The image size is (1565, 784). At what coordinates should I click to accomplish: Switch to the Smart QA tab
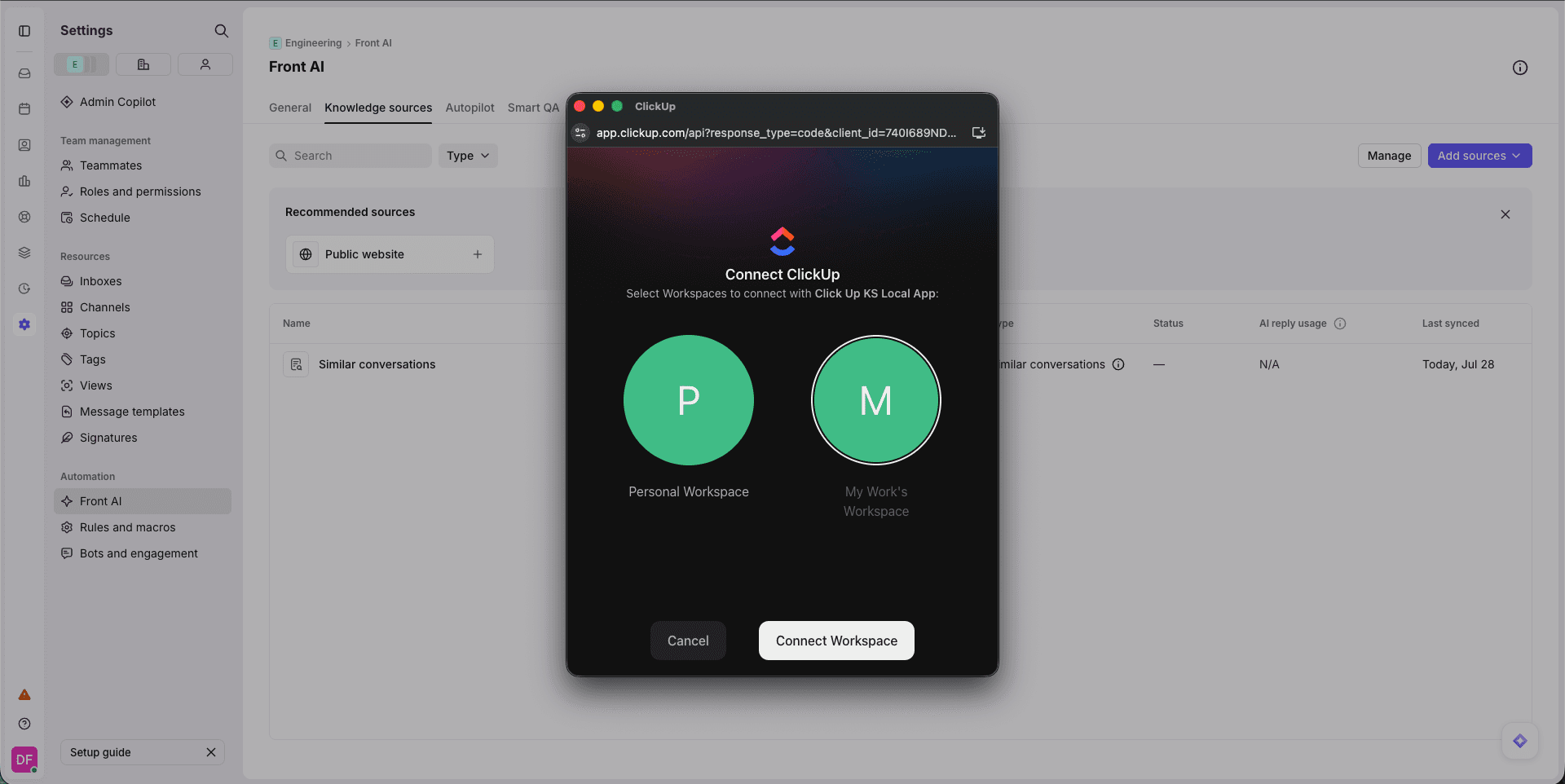[x=533, y=108]
